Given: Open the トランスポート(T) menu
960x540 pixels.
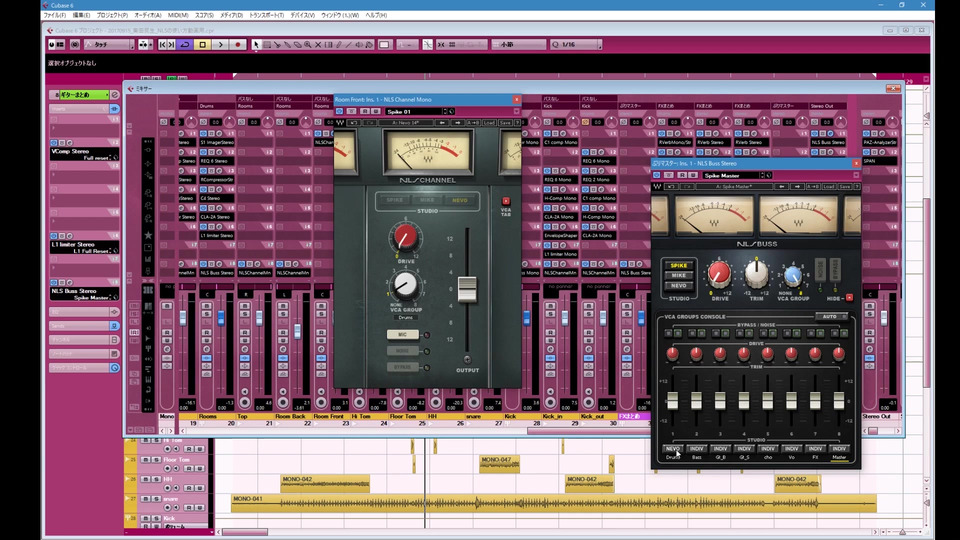Looking at the screenshot, I should pyautogui.click(x=266, y=15).
